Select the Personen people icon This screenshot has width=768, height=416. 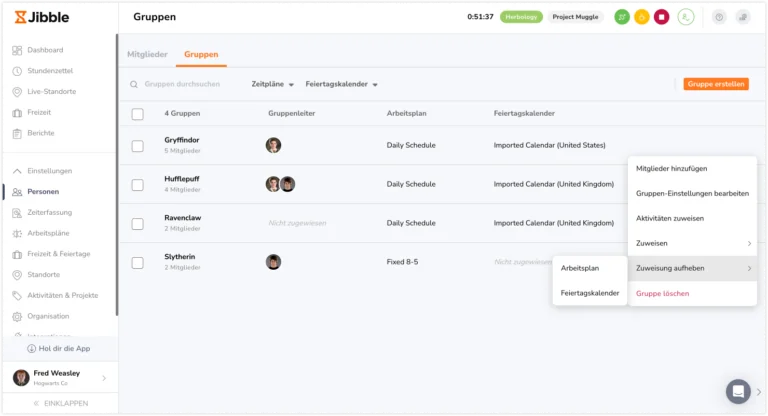click(x=17, y=192)
